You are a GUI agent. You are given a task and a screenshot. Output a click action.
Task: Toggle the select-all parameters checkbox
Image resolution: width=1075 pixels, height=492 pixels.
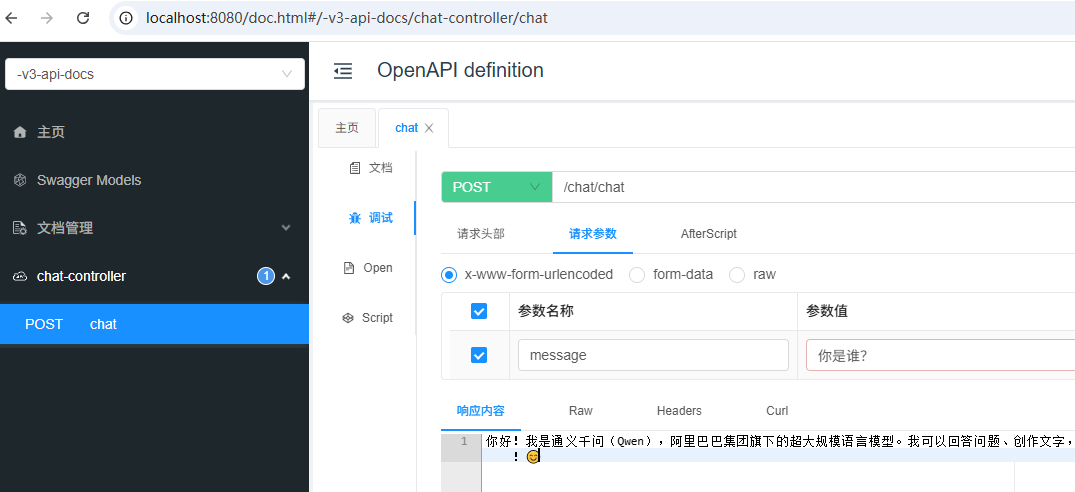pos(479,311)
